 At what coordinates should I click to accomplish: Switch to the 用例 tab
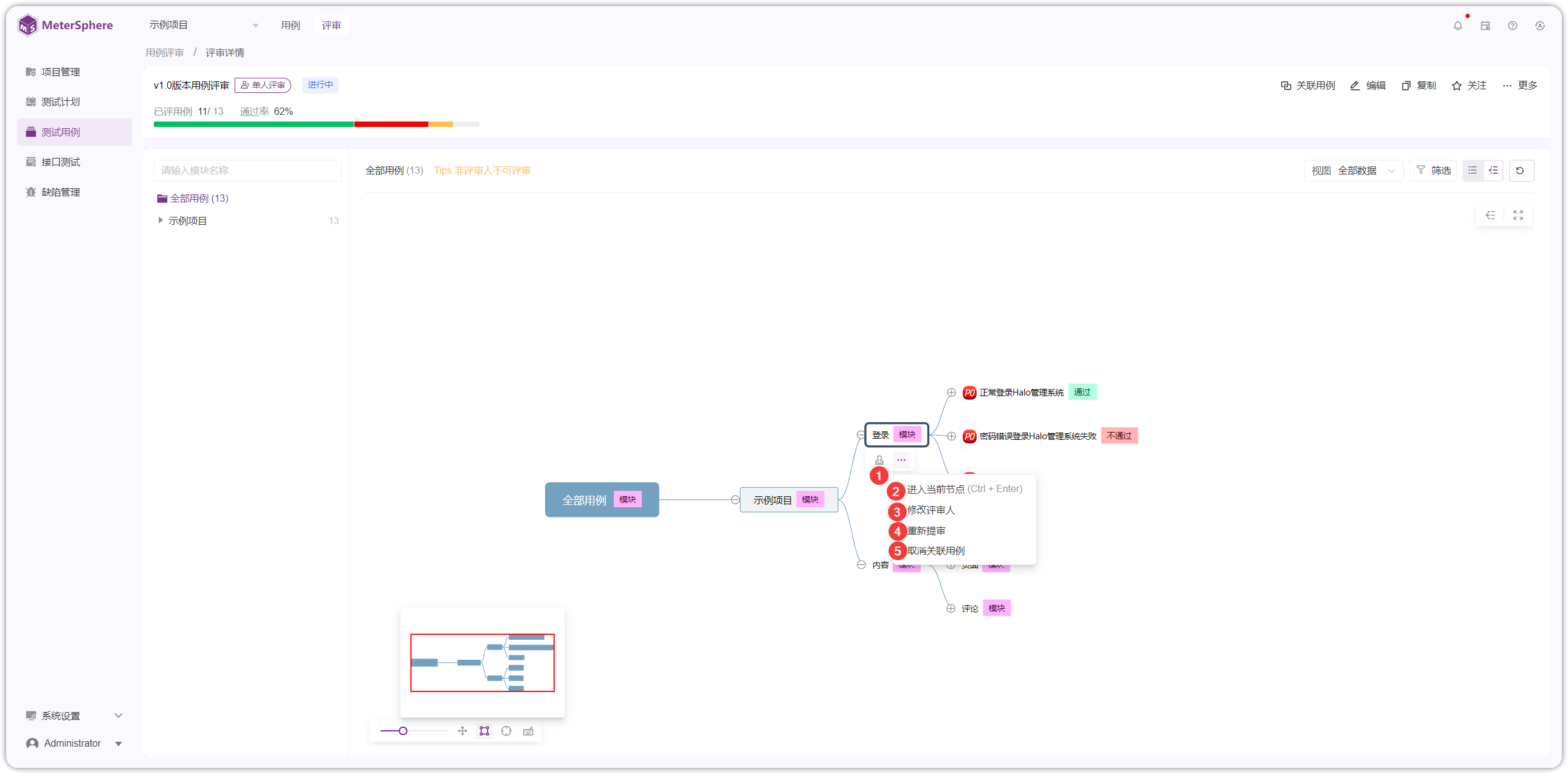pyautogui.click(x=291, y=25)
